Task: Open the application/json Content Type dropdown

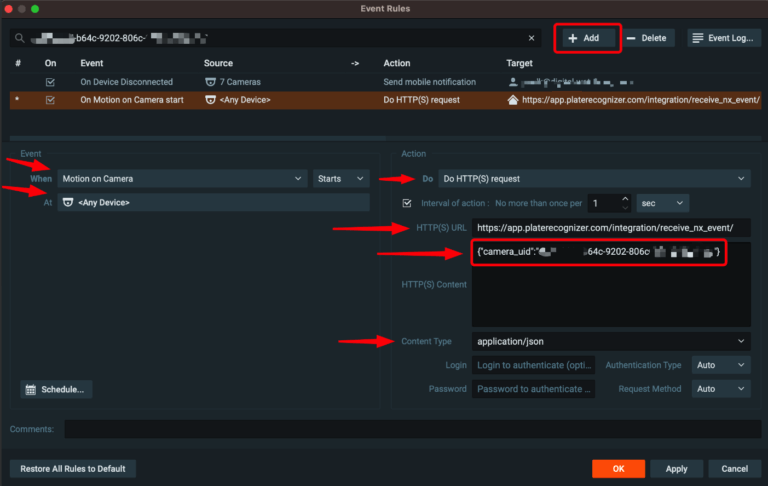Action: (x=611, y=341)
